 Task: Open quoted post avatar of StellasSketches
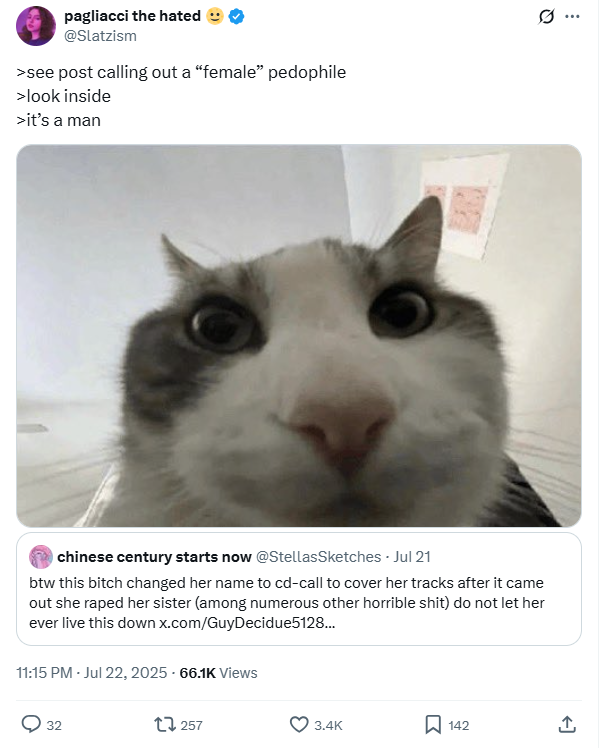click(41, 557)
